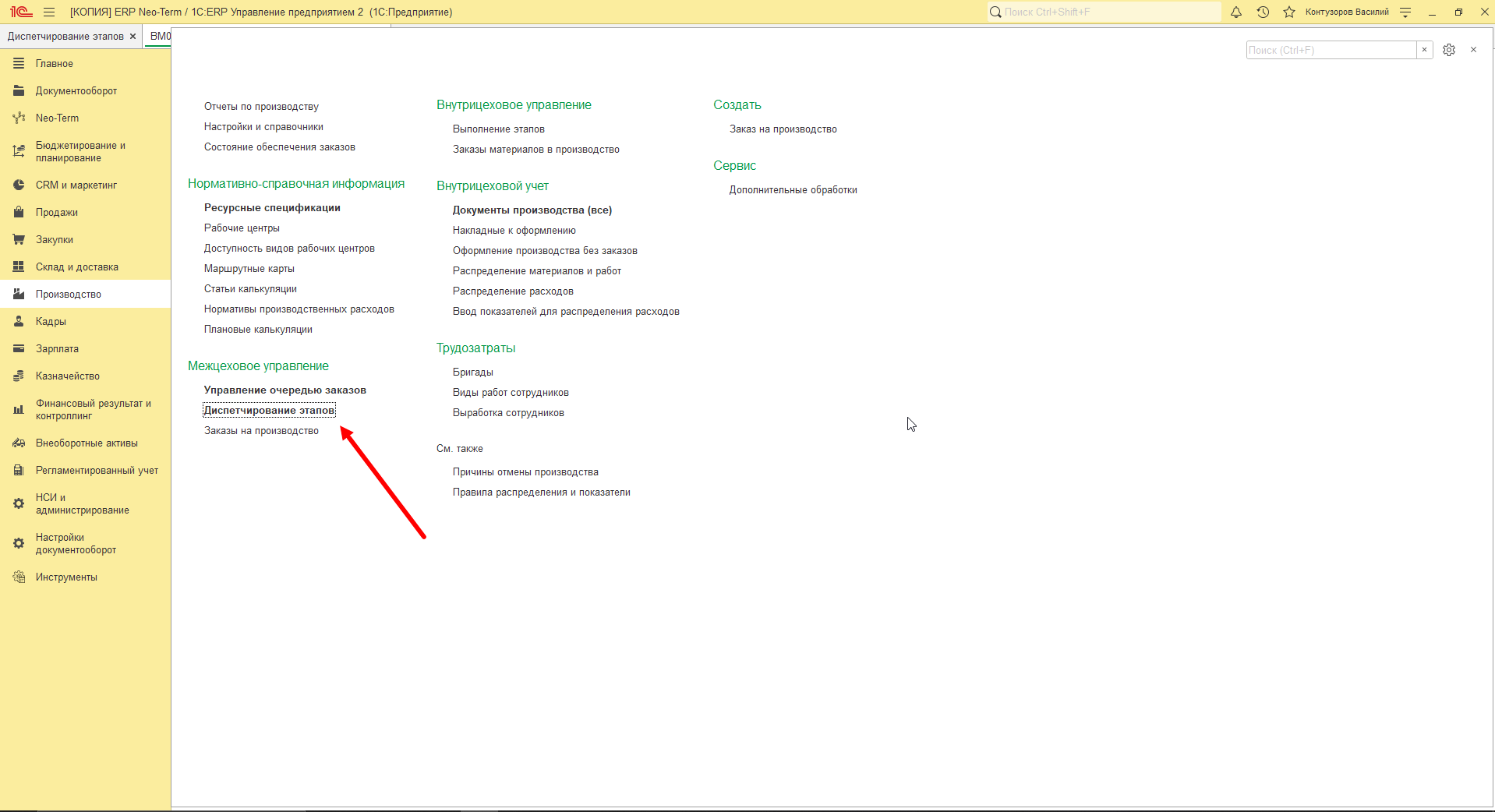1495x812 pixels.
Task: Open Отчеты по производству
Action: 261,107
